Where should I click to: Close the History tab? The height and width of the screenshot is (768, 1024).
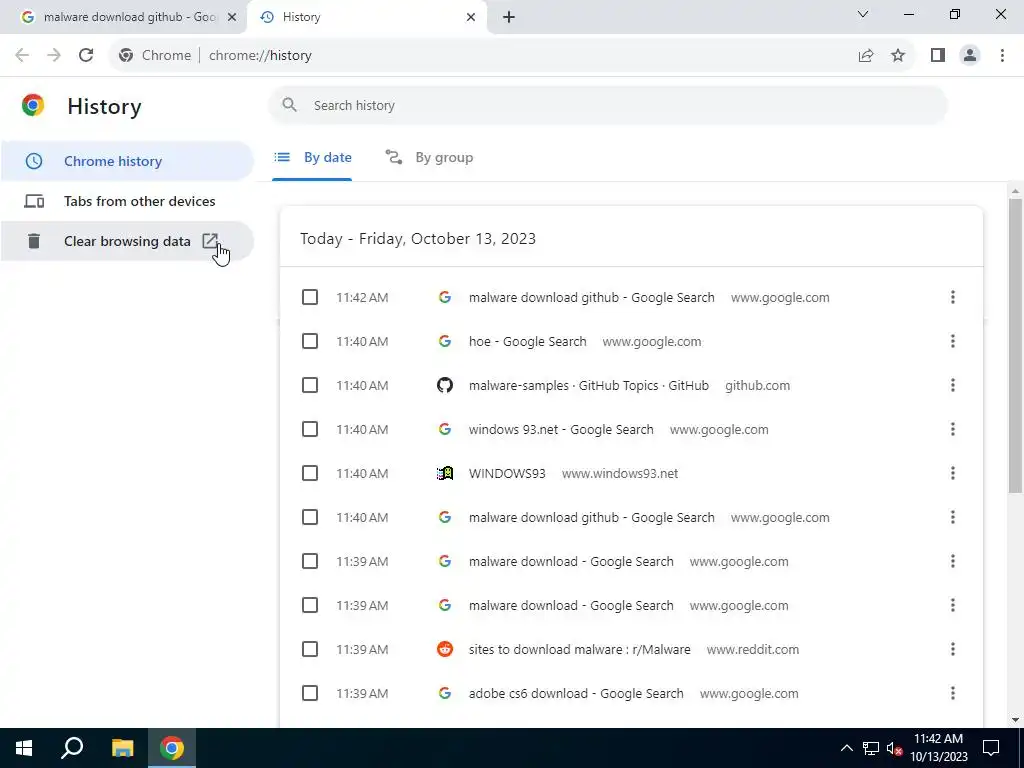[x=471, y=17]
